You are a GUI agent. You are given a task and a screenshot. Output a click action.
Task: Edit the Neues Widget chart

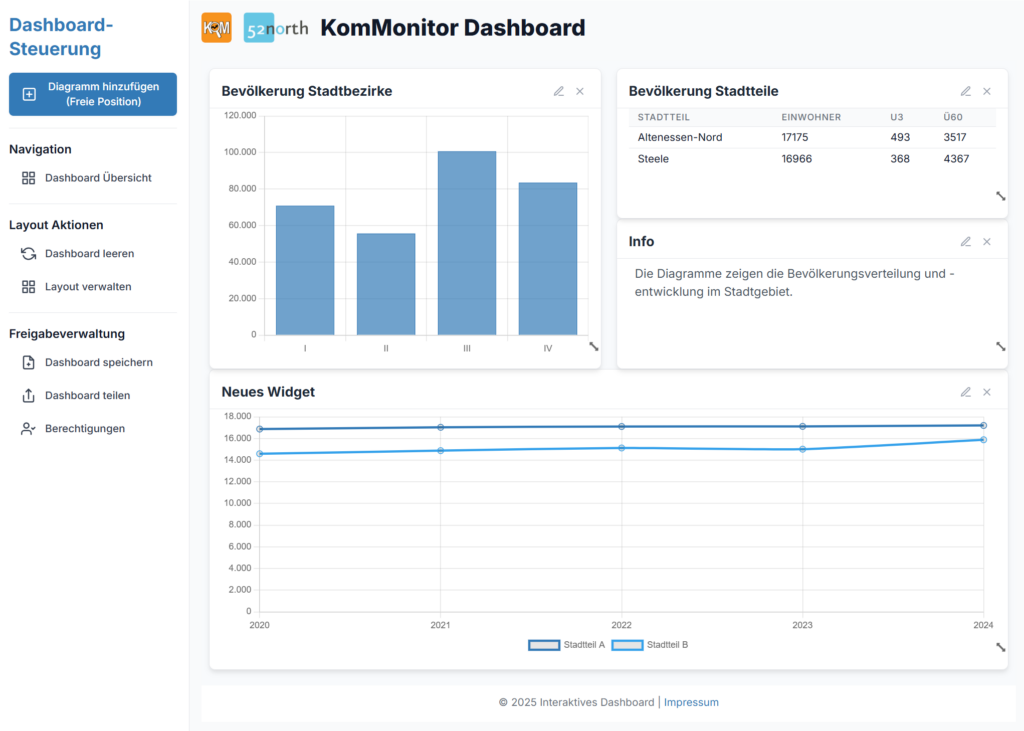pos(965,392)
